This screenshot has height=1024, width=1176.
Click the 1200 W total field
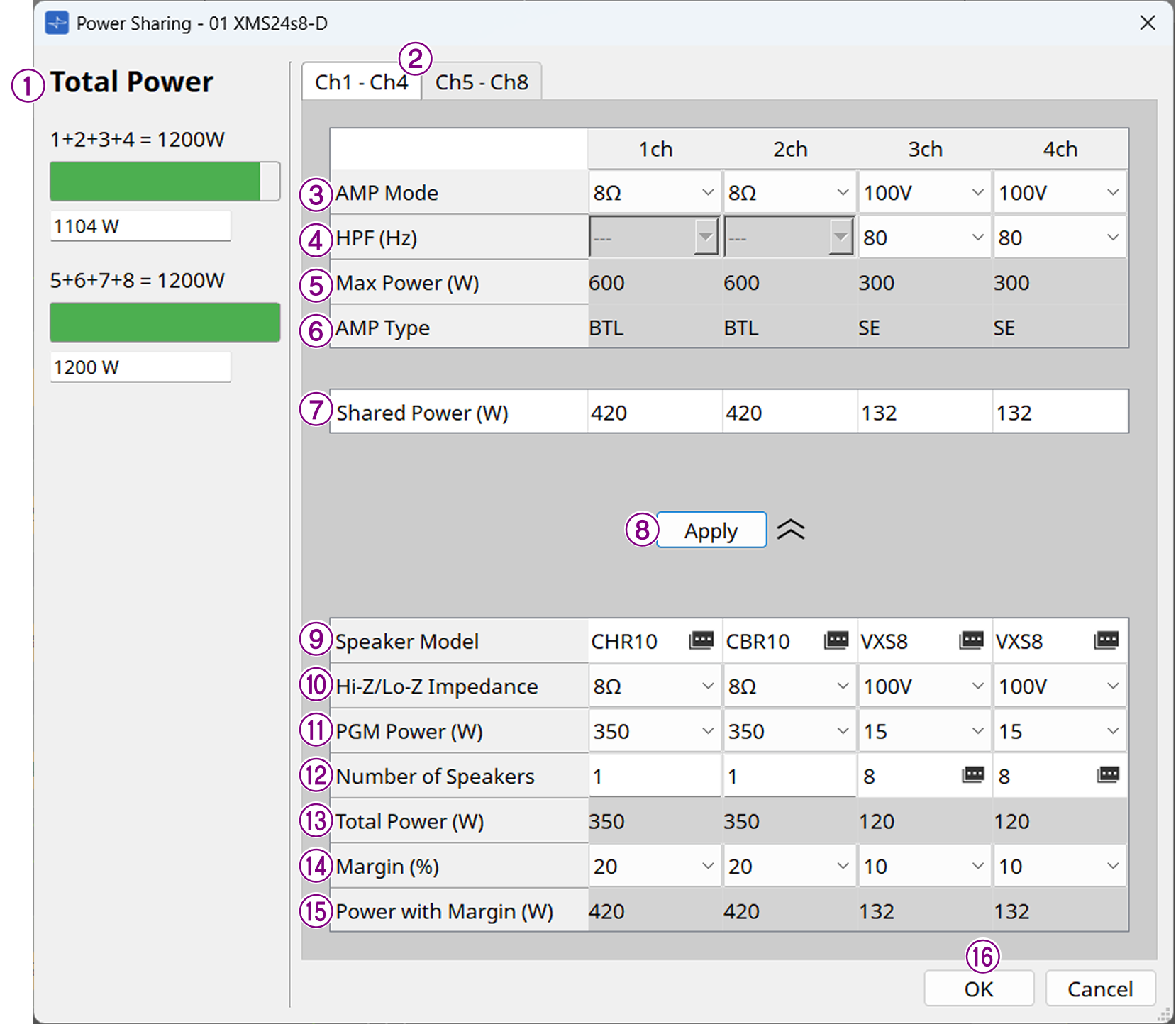(140, 367)
